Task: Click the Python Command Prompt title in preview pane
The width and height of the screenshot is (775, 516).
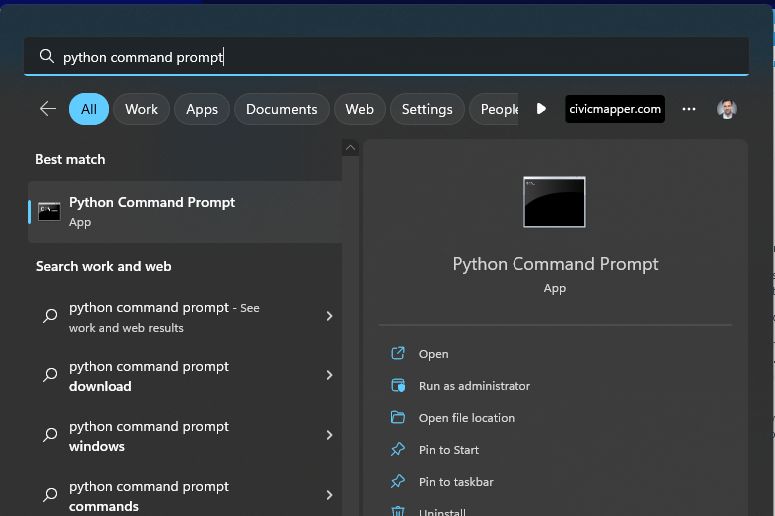Action: [555, 264]
